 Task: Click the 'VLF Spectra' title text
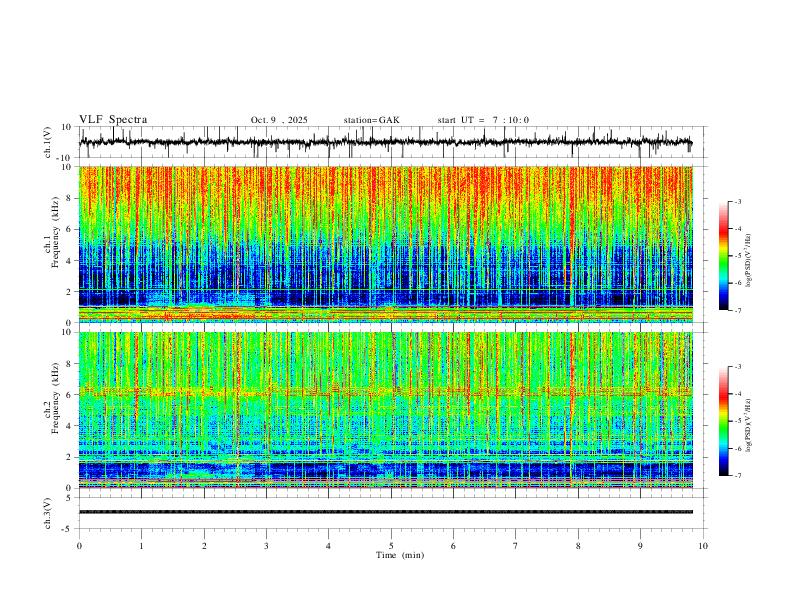(x=113, y=120)
